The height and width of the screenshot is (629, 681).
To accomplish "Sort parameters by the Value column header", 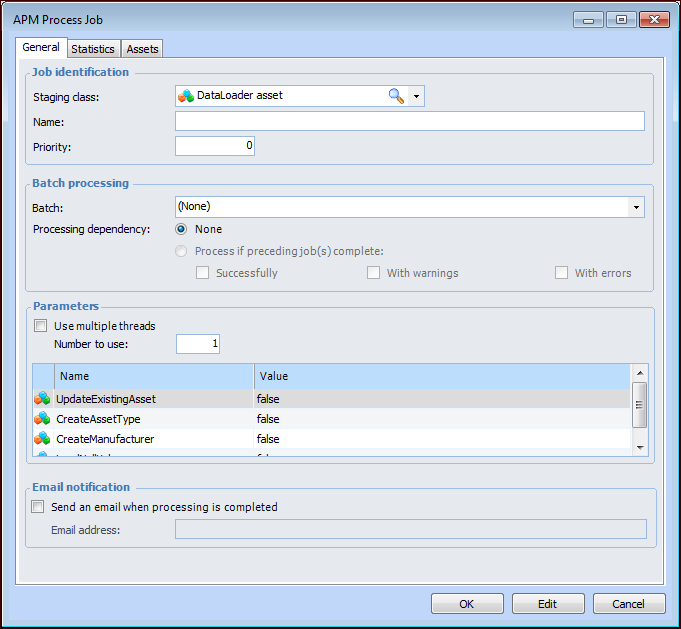I will 440,376.
